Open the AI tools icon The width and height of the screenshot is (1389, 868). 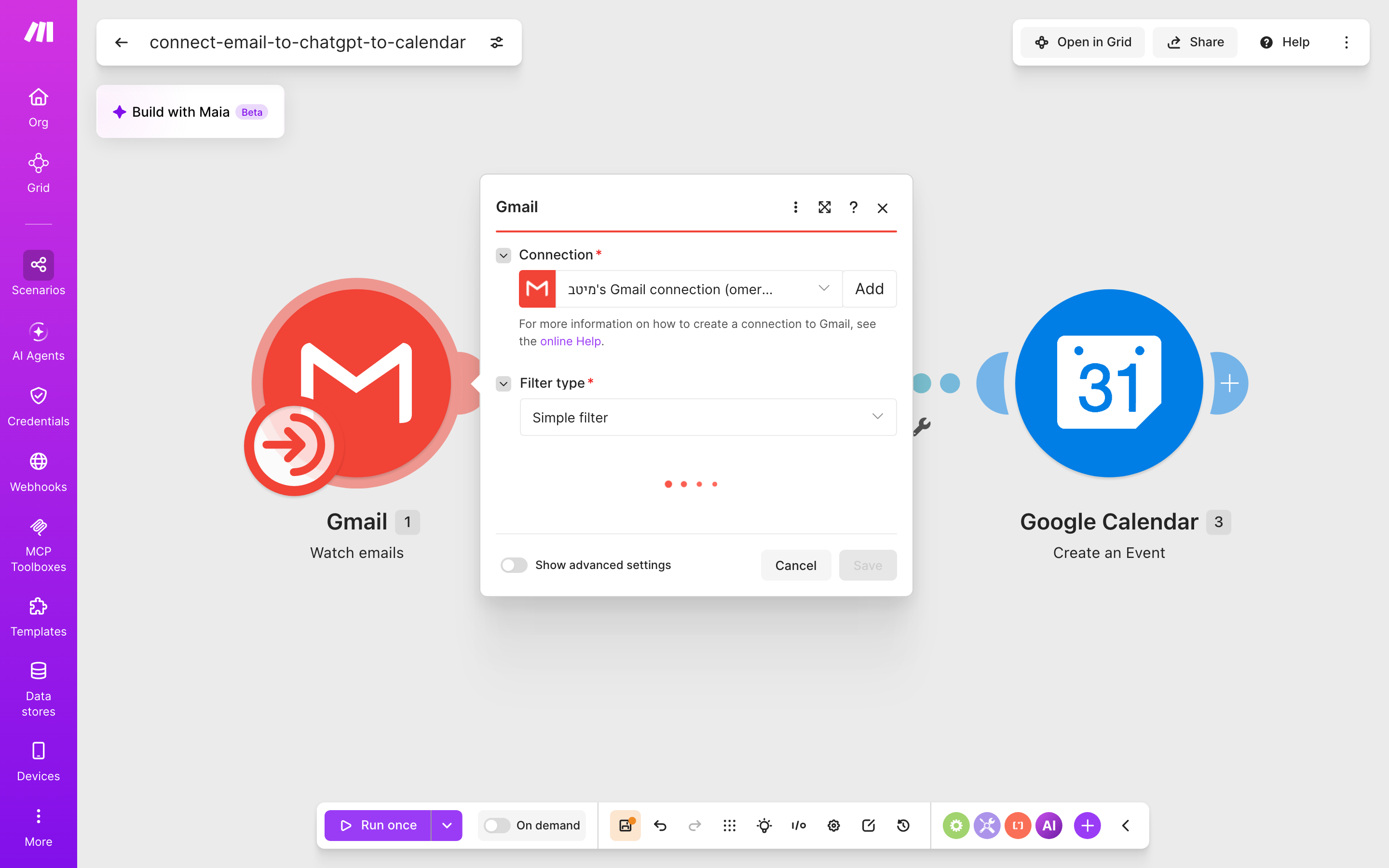coord(1049,826)
